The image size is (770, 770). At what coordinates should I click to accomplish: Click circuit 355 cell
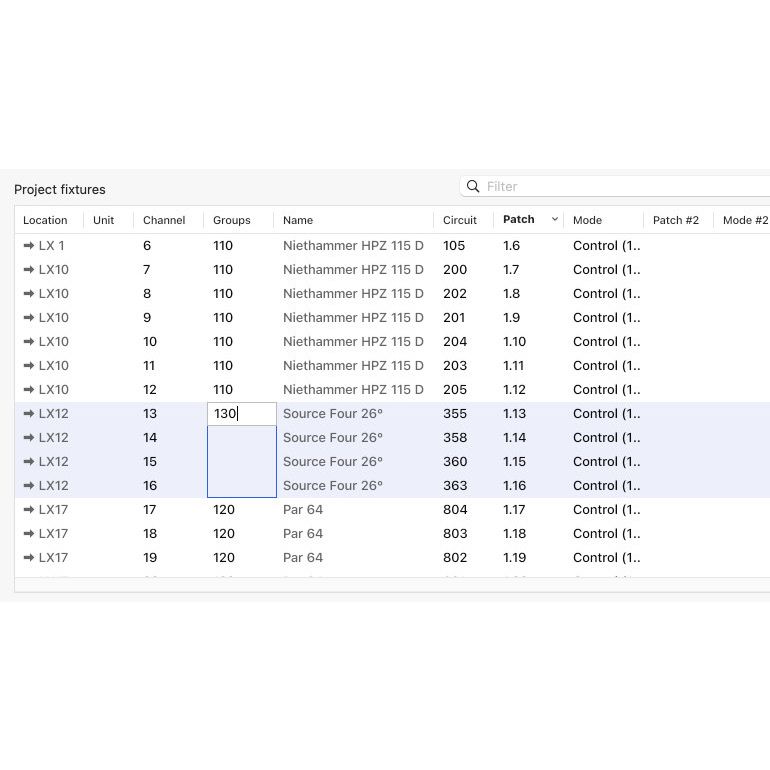455,413
